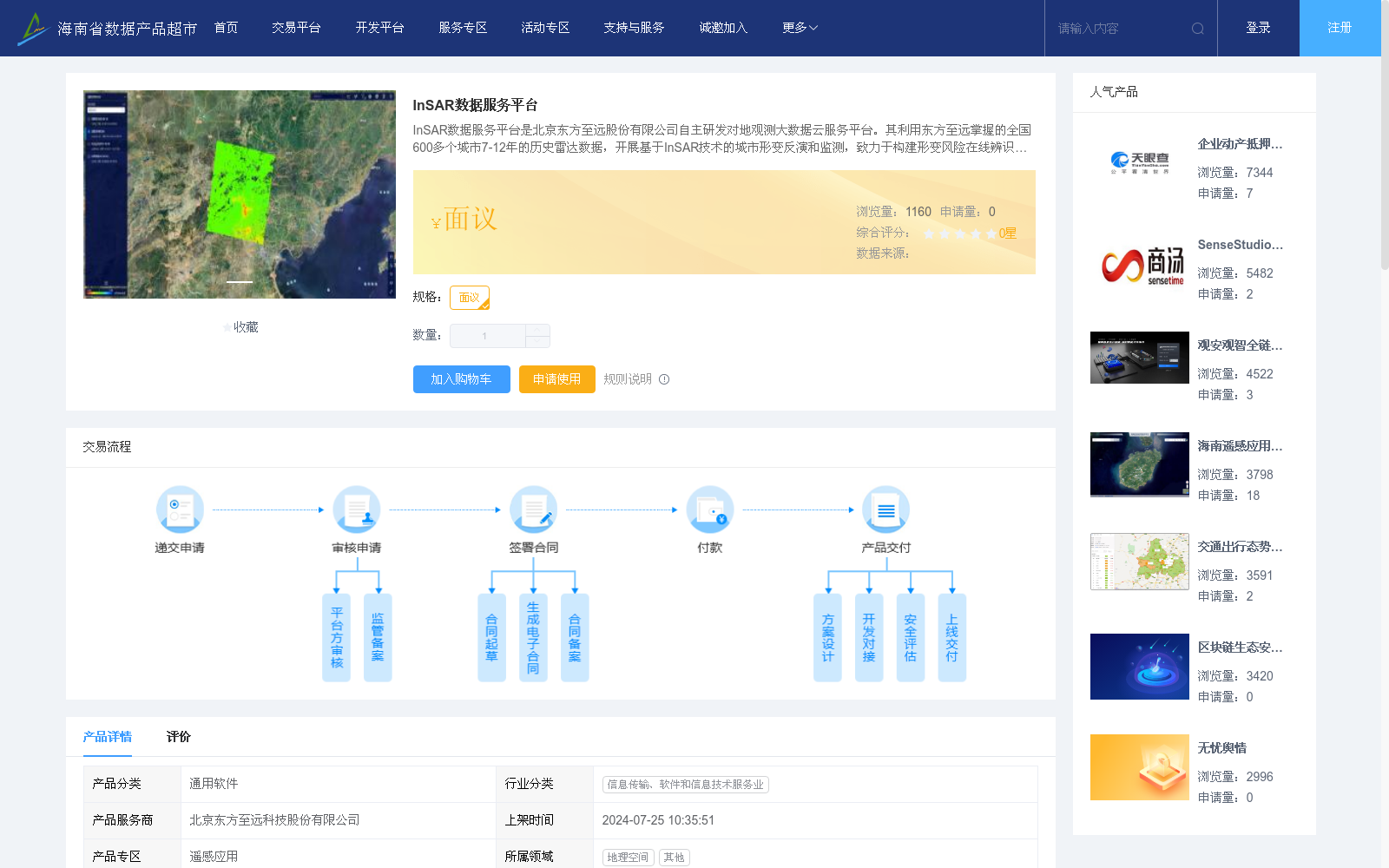Open the 天眼查 product logo

1140,163
